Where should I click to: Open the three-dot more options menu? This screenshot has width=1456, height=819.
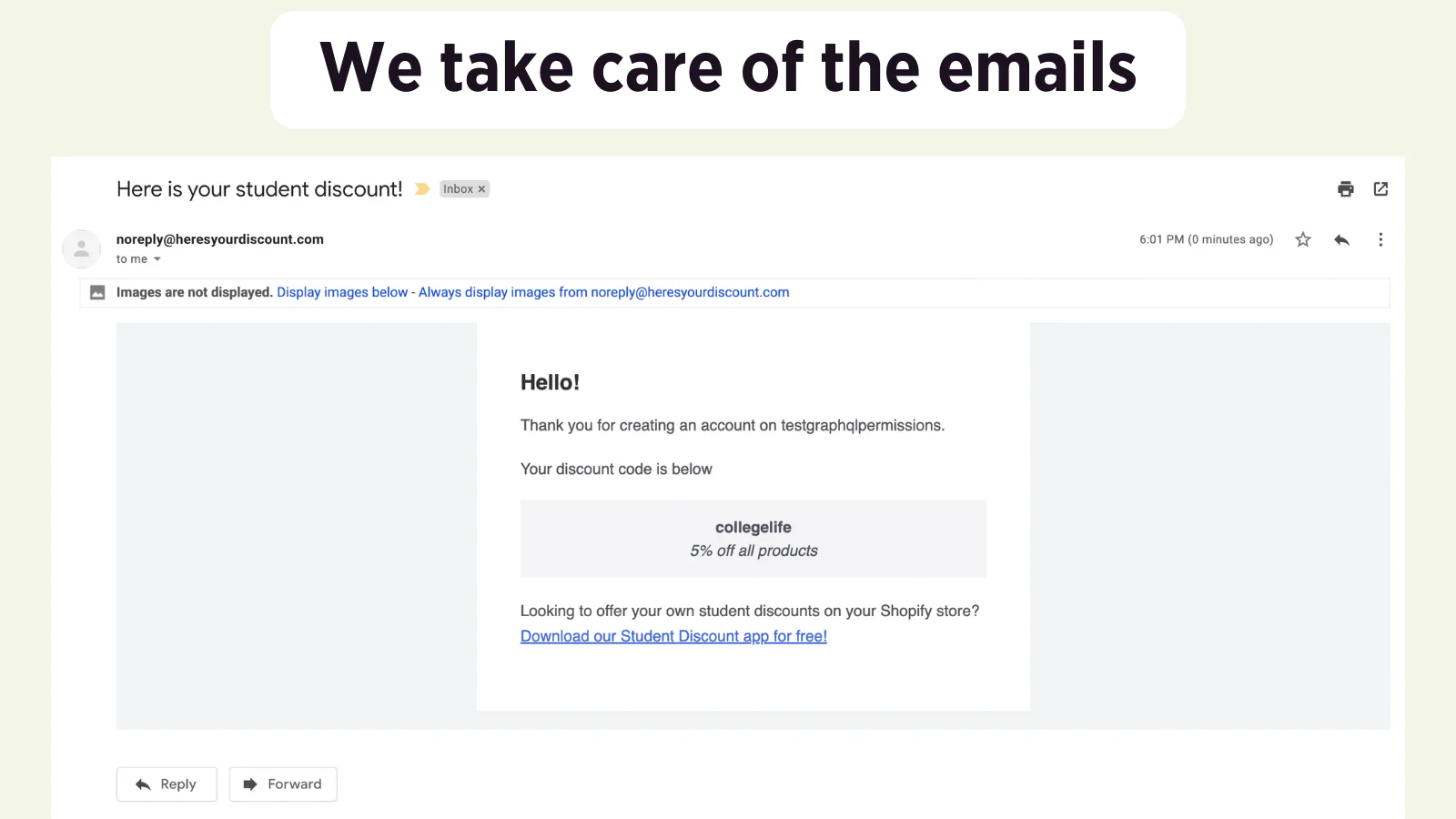pyautogui.click(x=1380, y=239)
